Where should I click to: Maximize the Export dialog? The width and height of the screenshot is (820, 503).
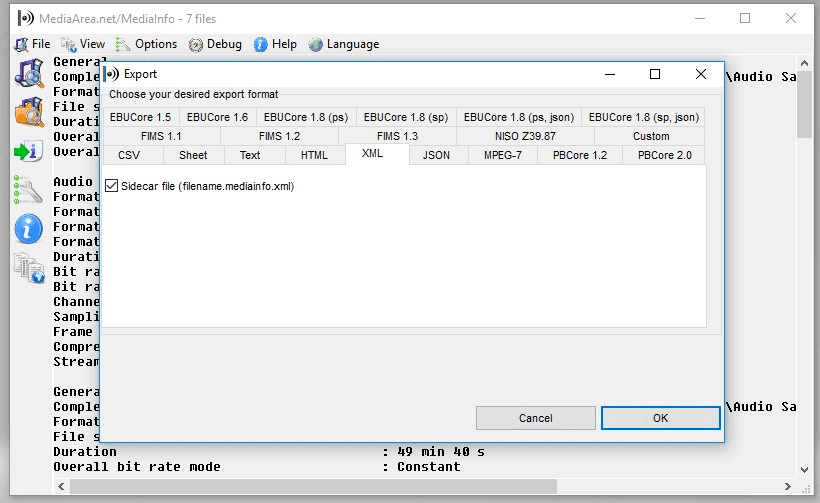point(655,74)
